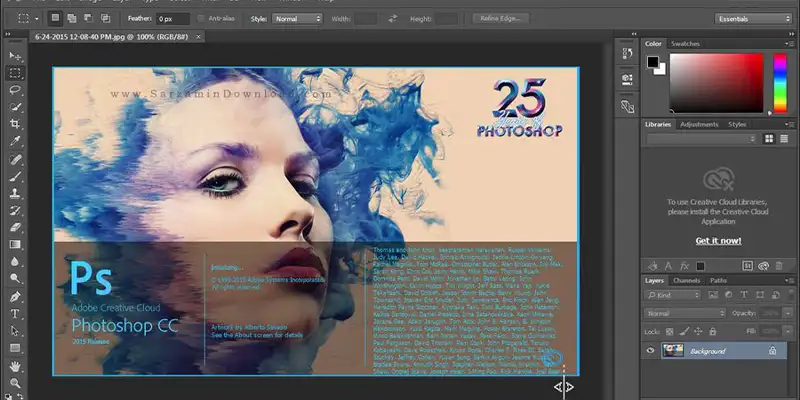800x400 pixels.
Task: Select the Horizontal Type tool
Action: click(x=15, y=314)
